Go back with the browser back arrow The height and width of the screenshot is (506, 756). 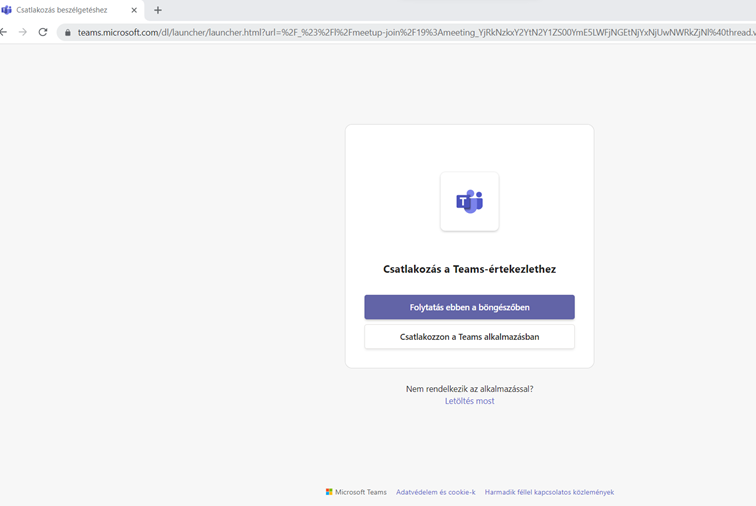coord(4,32)
